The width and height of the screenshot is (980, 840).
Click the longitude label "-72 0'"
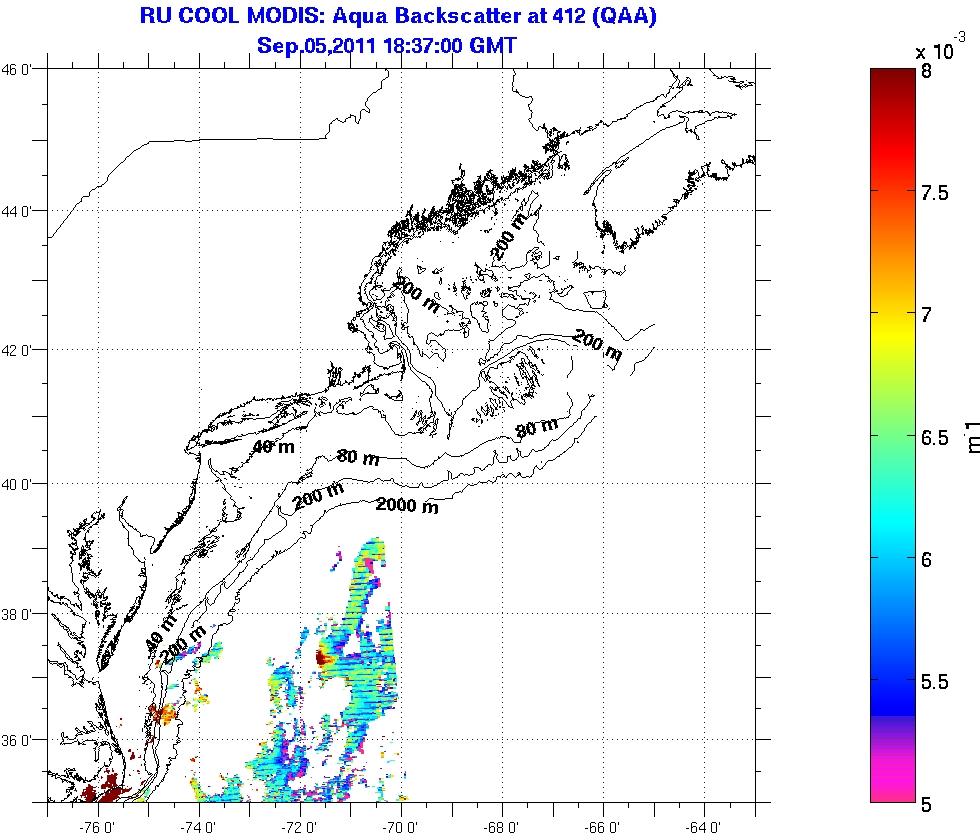(x=299, y=828)
